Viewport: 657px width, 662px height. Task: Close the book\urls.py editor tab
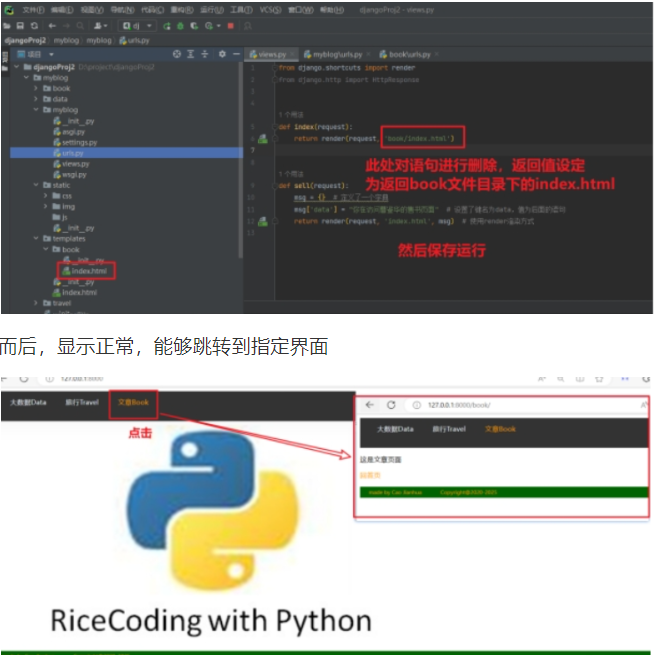click(436, 54)
